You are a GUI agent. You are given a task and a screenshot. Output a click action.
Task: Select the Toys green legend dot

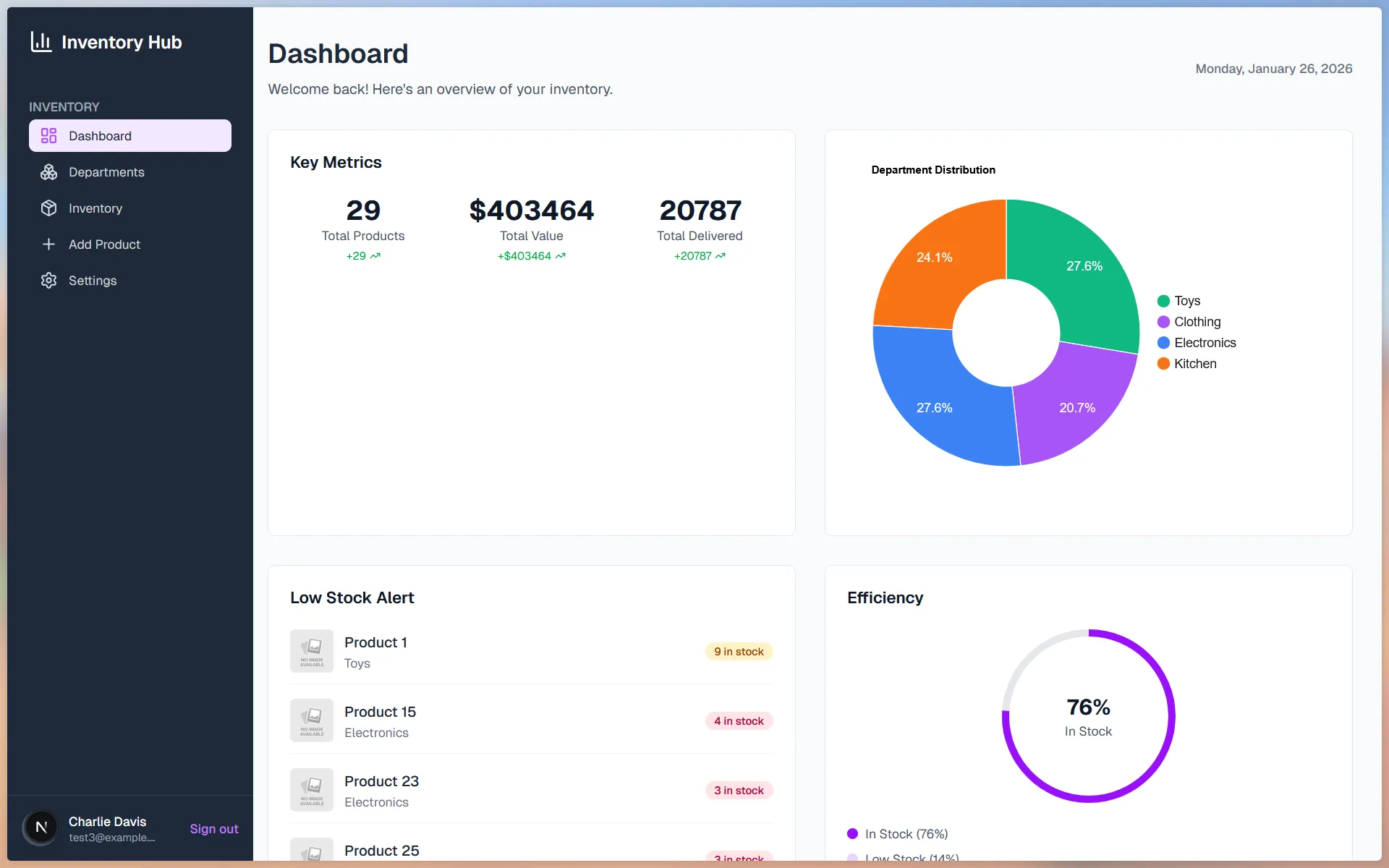pos(1163,301)
